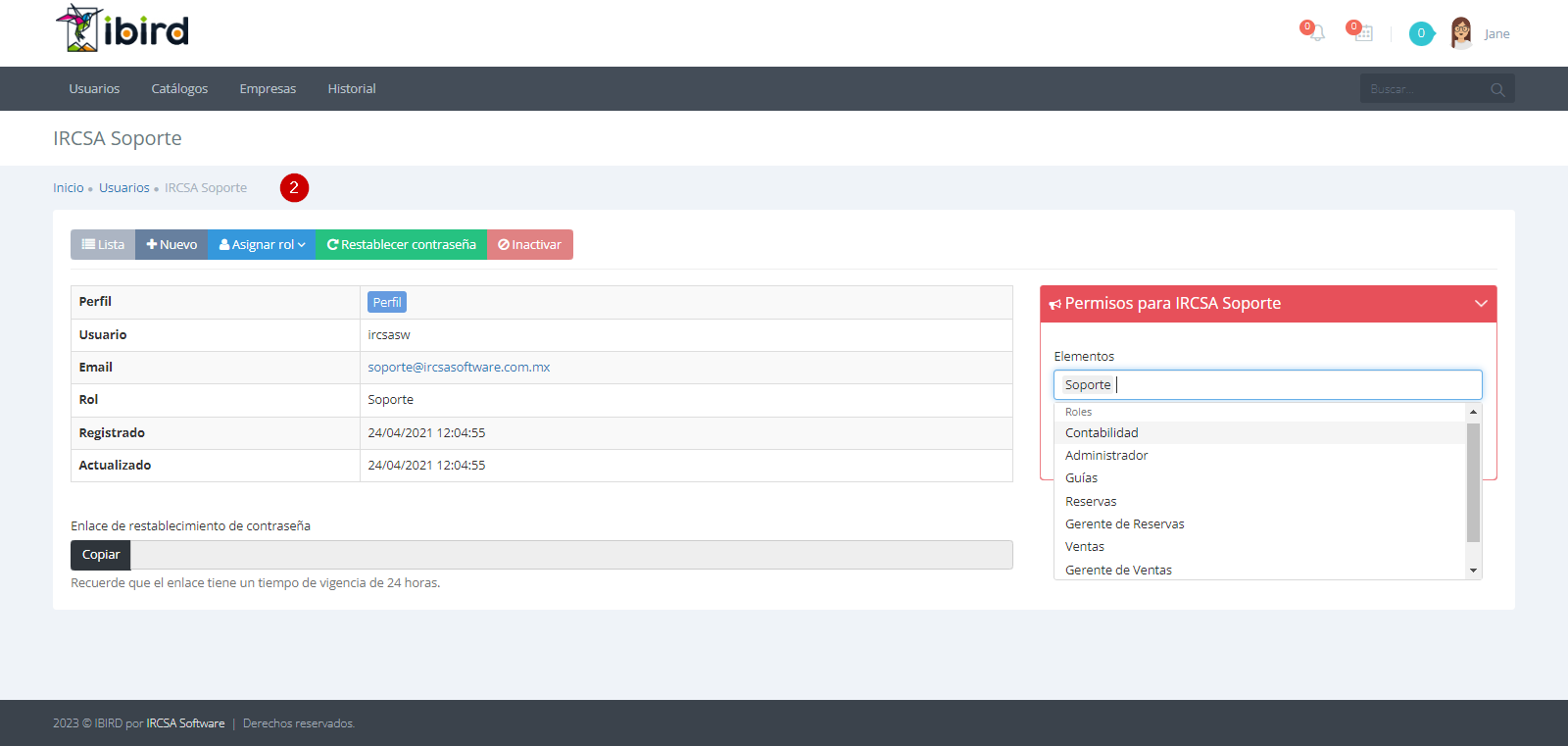Click the Inactivar button
The height and width of the screenshot is (746, 1568).
point(530,245)
